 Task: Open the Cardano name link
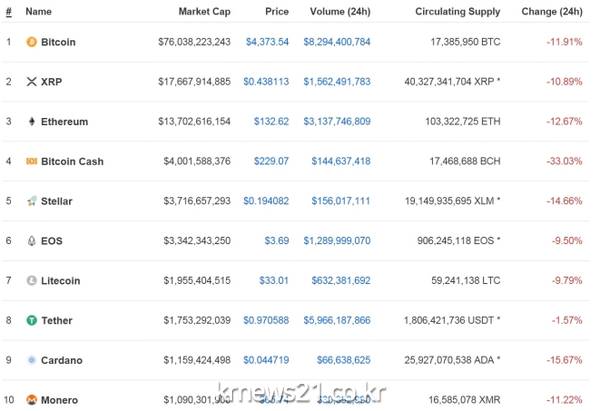click(x=62, y=360)
